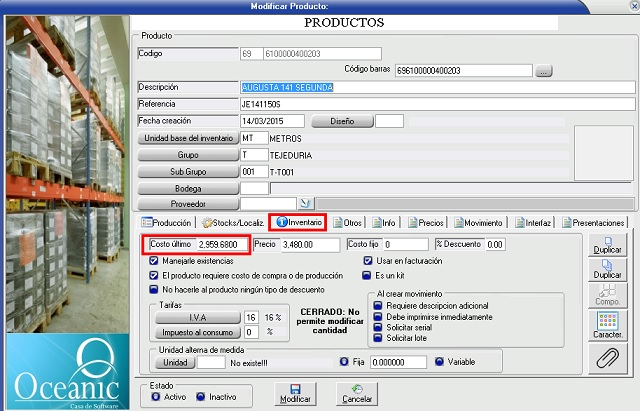Image resolution: width=640 pixels, height=411 pixels.
Task: Click the Descripción text field
Action: point(437,87)
